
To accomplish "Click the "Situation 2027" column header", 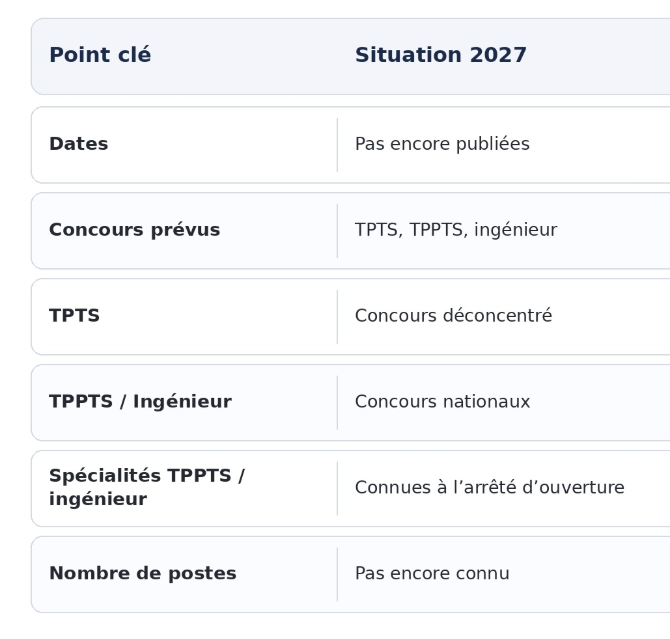I will (x=440, y=56).
